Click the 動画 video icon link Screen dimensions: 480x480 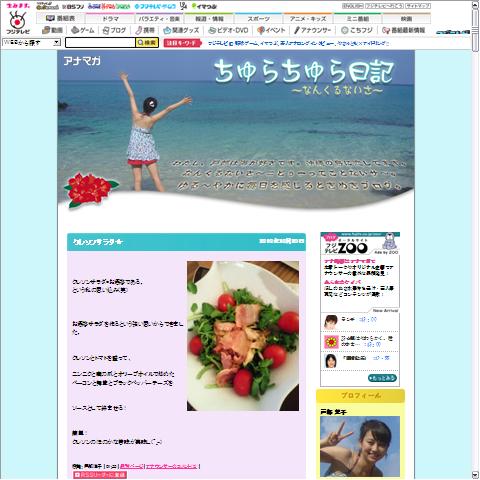click(53, 30)
